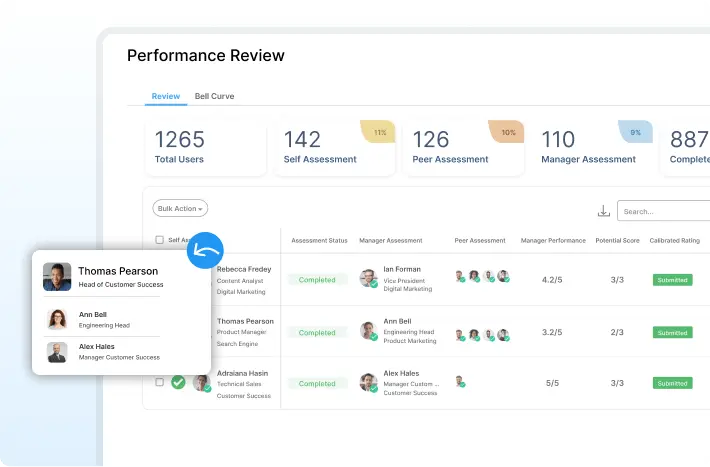Screen dimensions: 710x467
Task: Open the Bulk Action dropdown
Action: 180,209
